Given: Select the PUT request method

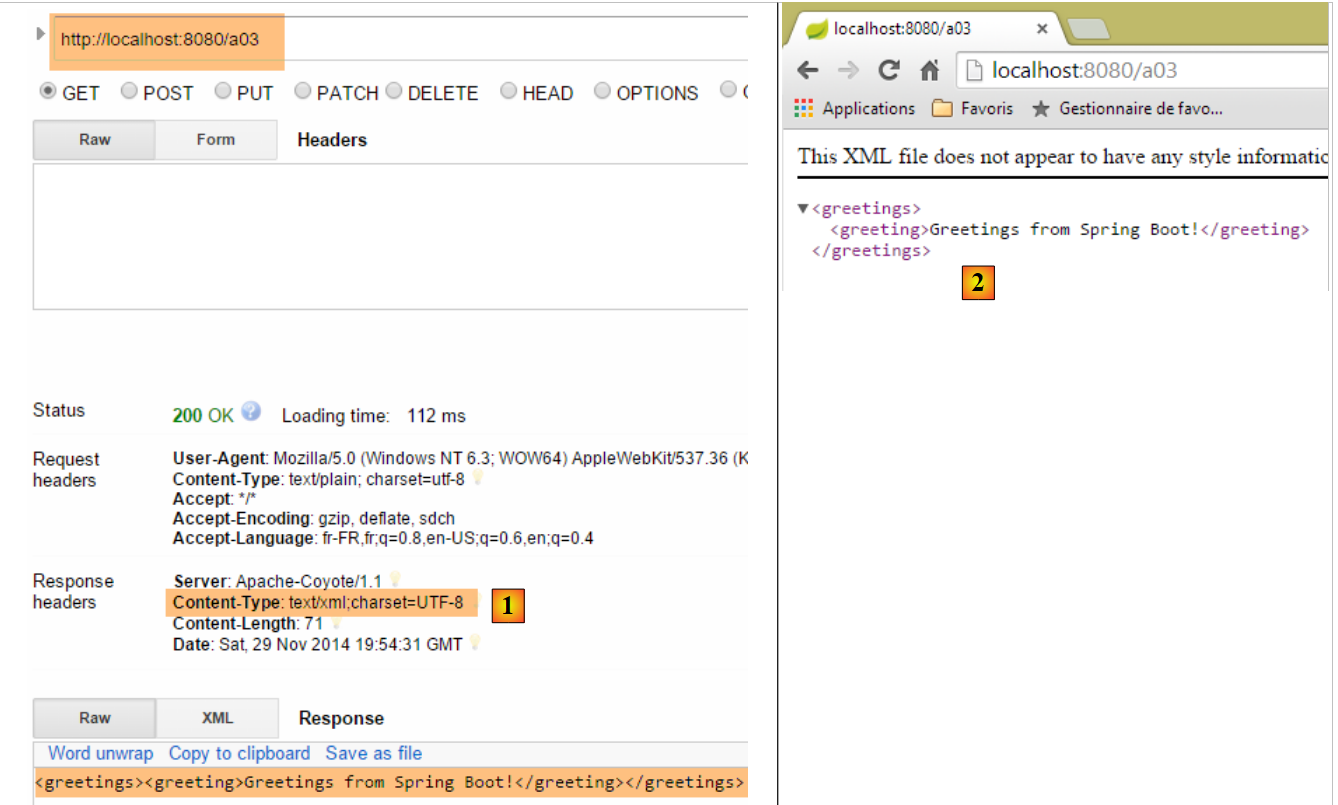Looking at the screenshot, I should point(224,92).
